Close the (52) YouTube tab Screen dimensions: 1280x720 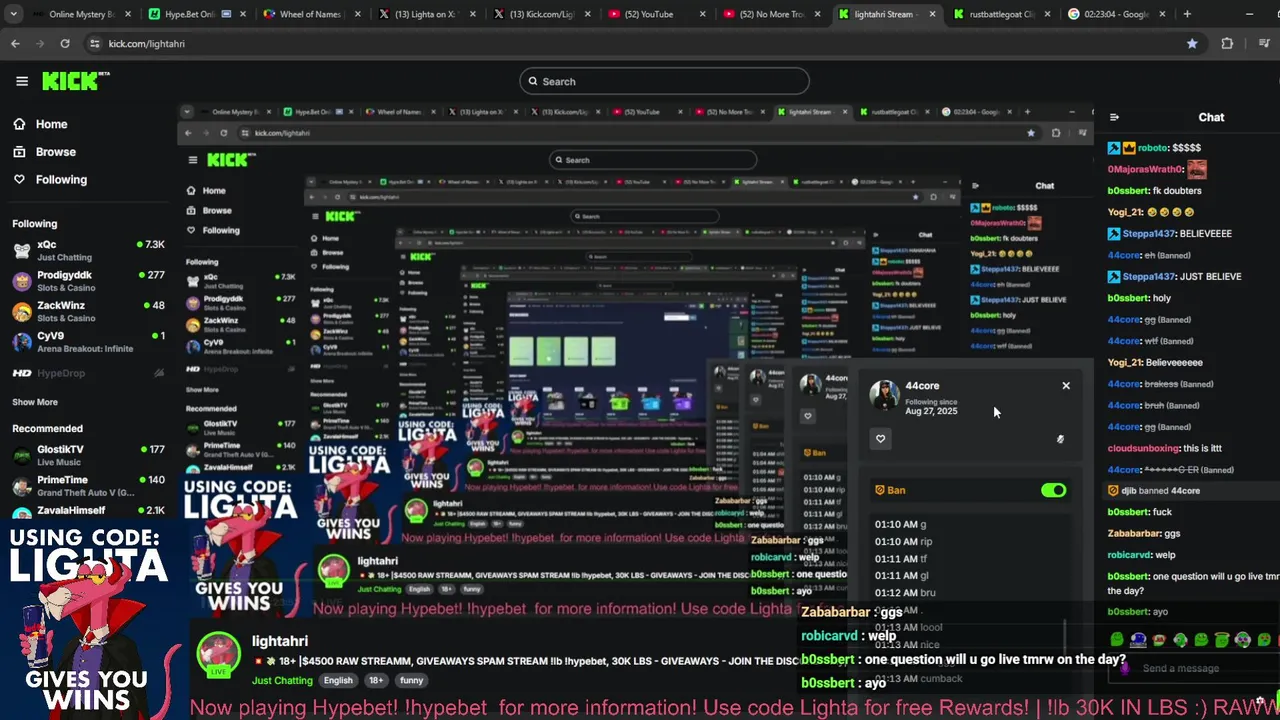point(703,14)
